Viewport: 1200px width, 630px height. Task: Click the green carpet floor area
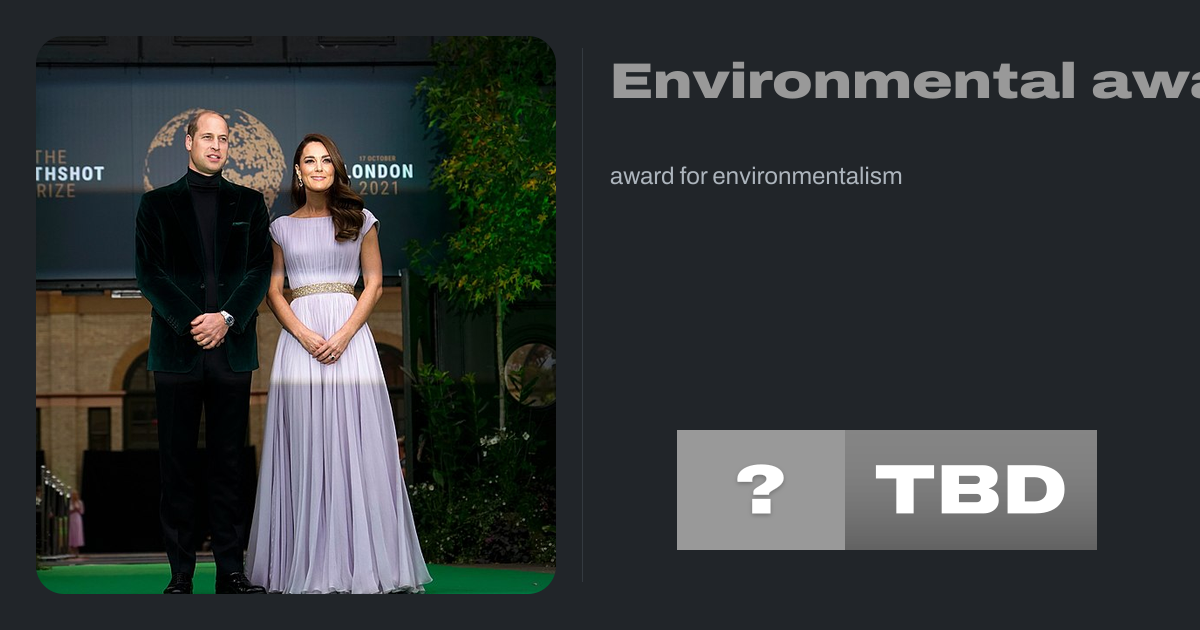tap(296, 578)
